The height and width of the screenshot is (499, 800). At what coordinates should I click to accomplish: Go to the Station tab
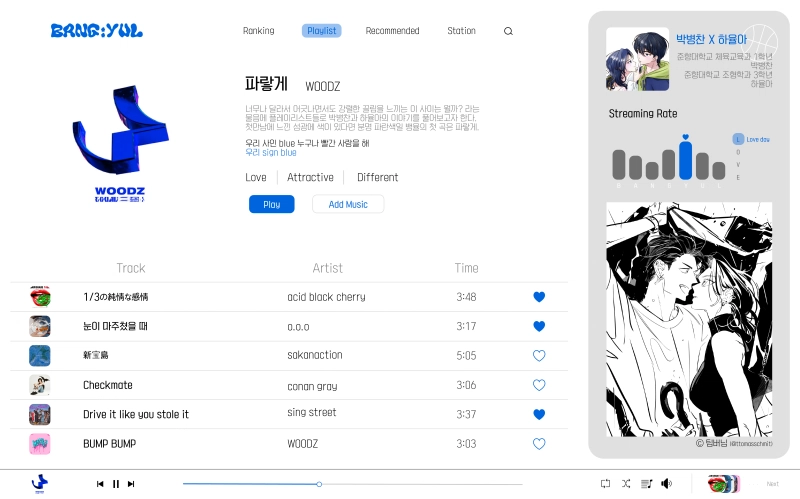pyautogui.click(x=461, y=31)
